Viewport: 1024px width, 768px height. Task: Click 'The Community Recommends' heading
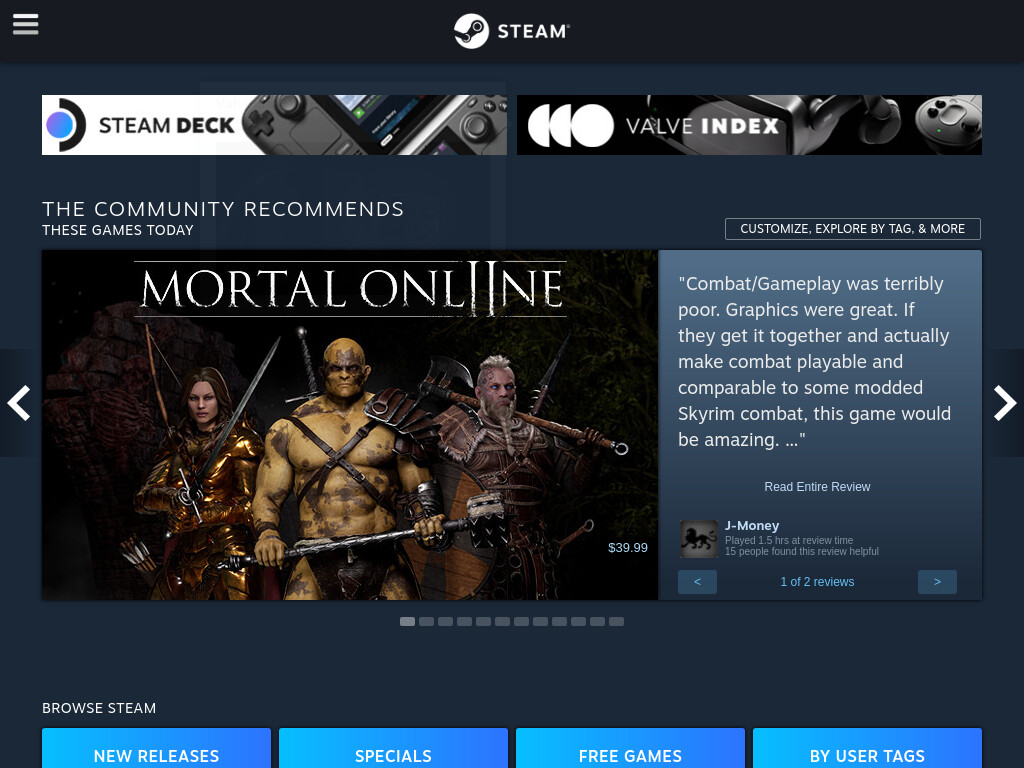(x=223, y=209)
